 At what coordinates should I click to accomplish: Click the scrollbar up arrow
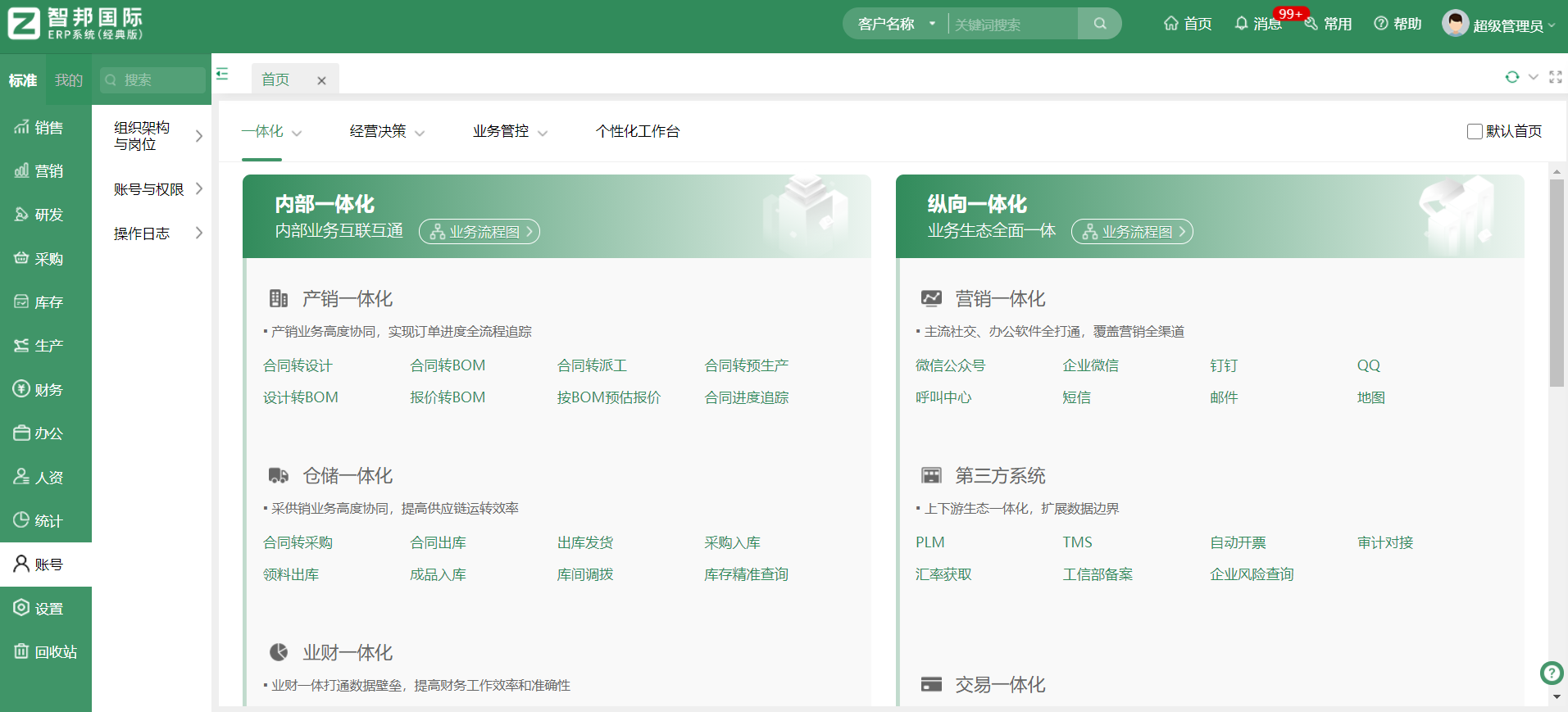click(1557, 172)
